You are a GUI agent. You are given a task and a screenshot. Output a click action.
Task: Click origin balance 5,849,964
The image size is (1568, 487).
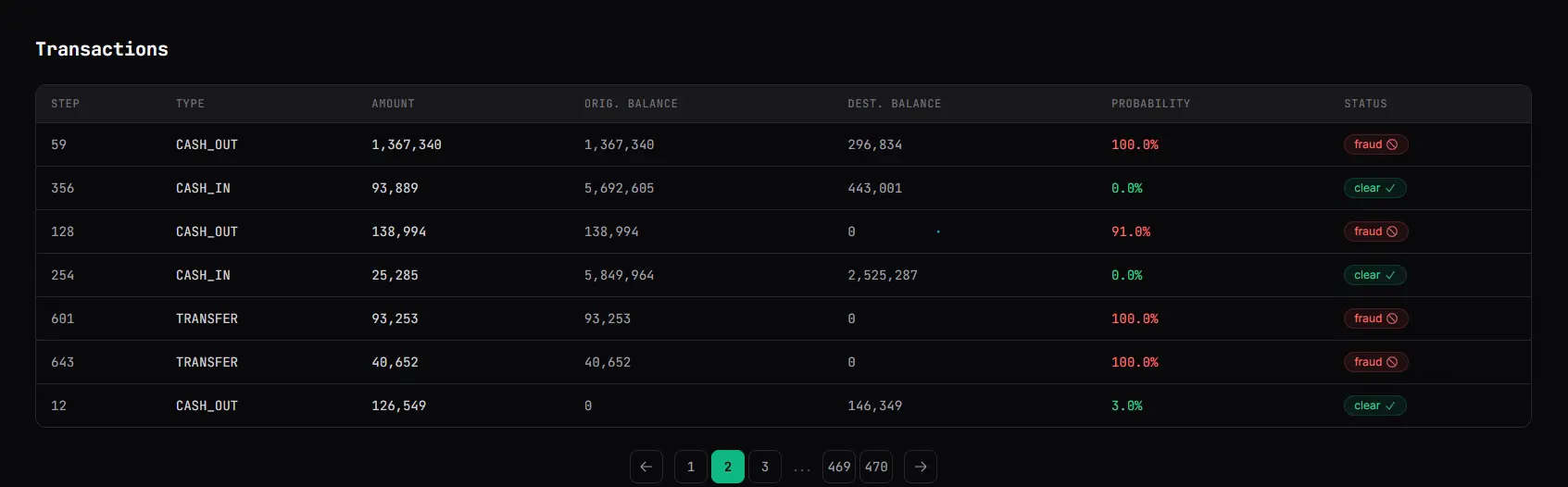[619, 275]
